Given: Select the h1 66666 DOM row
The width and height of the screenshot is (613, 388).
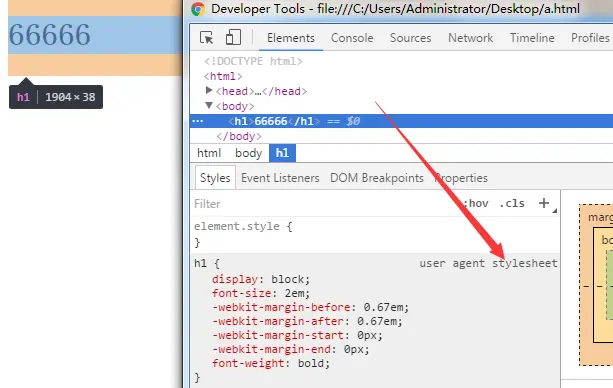Looking at the screenshot, I should click(401, 121).
